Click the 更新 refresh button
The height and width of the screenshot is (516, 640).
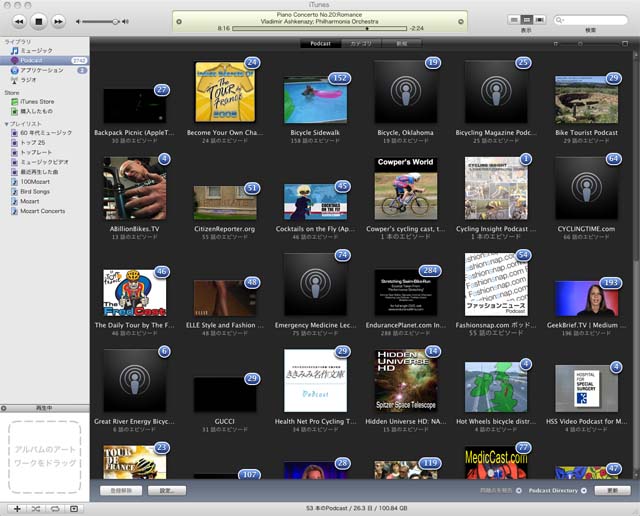tap(612, 490)
